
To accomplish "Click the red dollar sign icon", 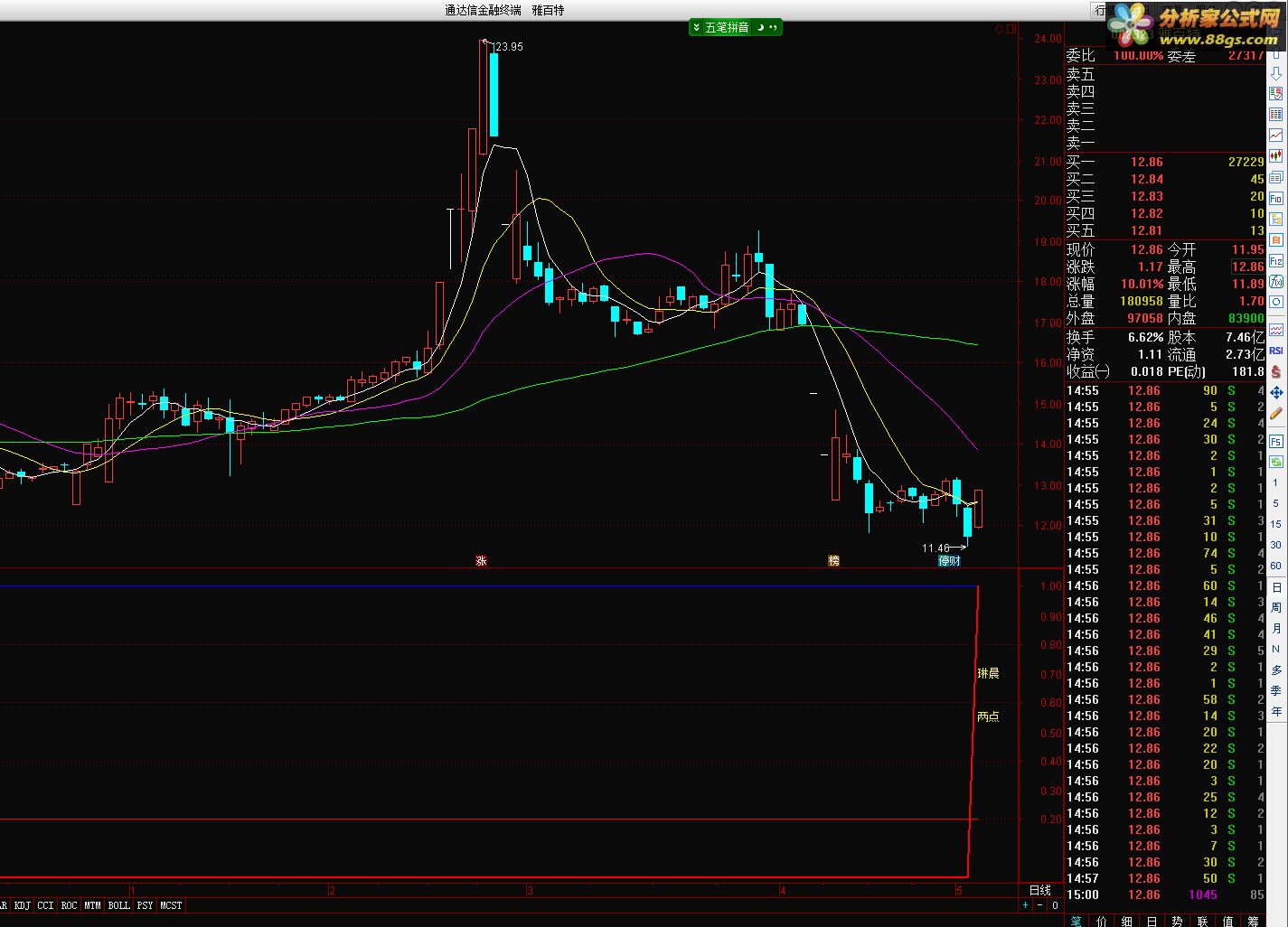I will click(1276, 371).
